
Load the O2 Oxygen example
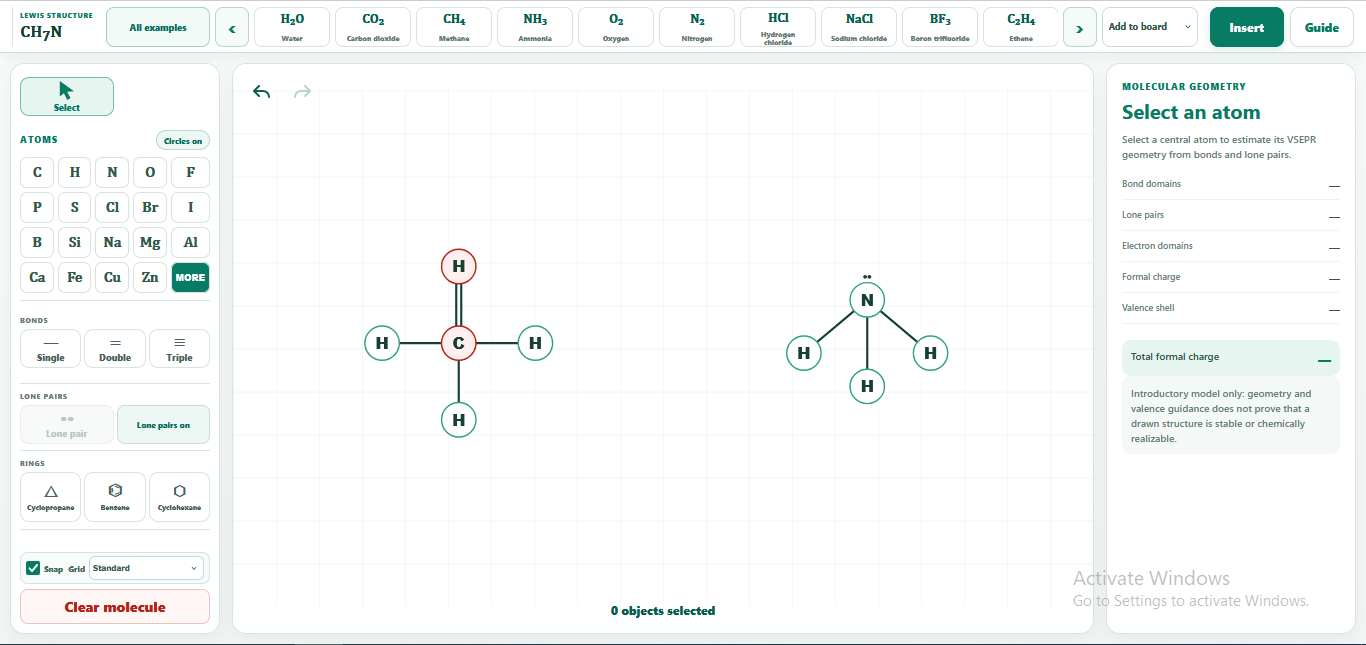[x=616, y=27]
